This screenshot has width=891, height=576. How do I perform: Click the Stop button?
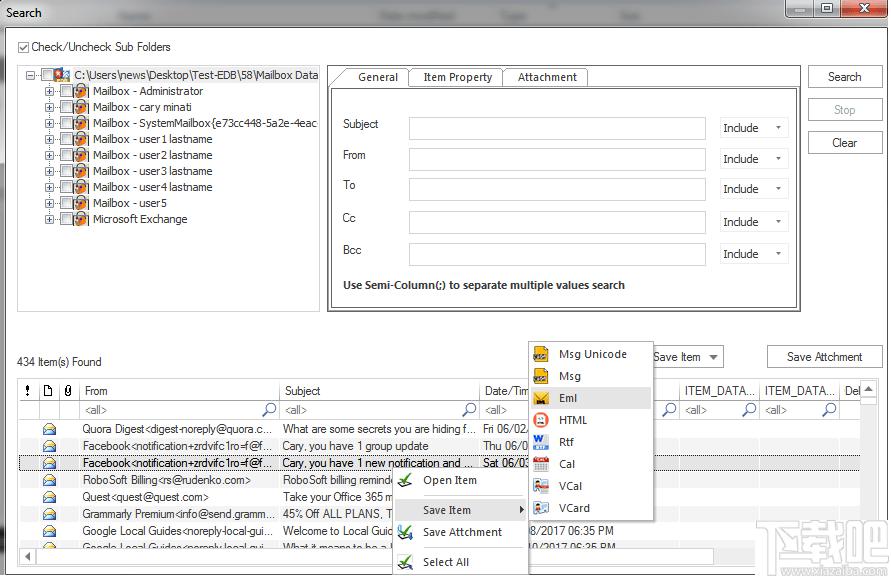click(x=845, y=110)
